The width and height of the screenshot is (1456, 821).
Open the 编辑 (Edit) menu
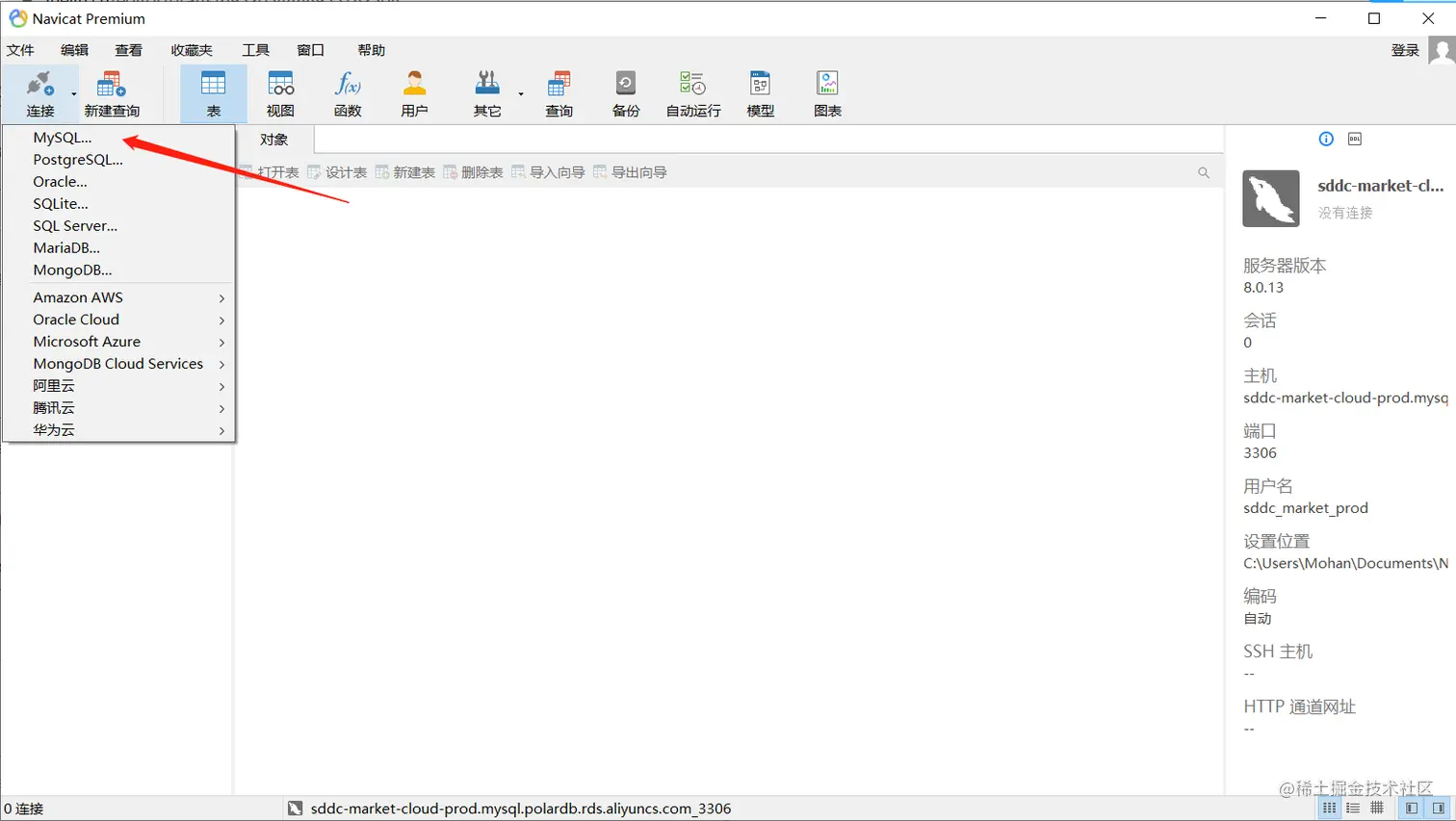point(74,50)
